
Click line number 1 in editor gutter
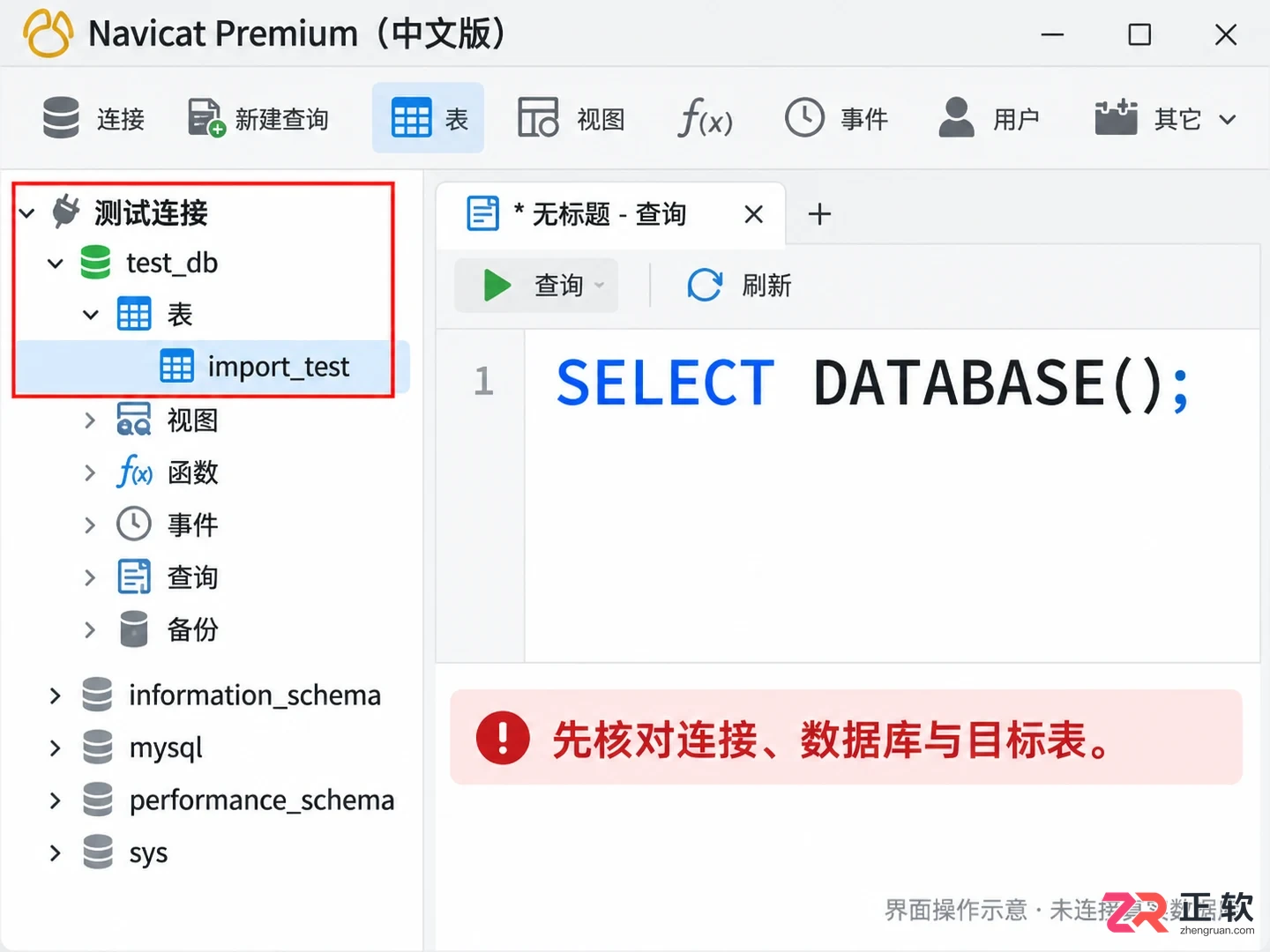483,381
